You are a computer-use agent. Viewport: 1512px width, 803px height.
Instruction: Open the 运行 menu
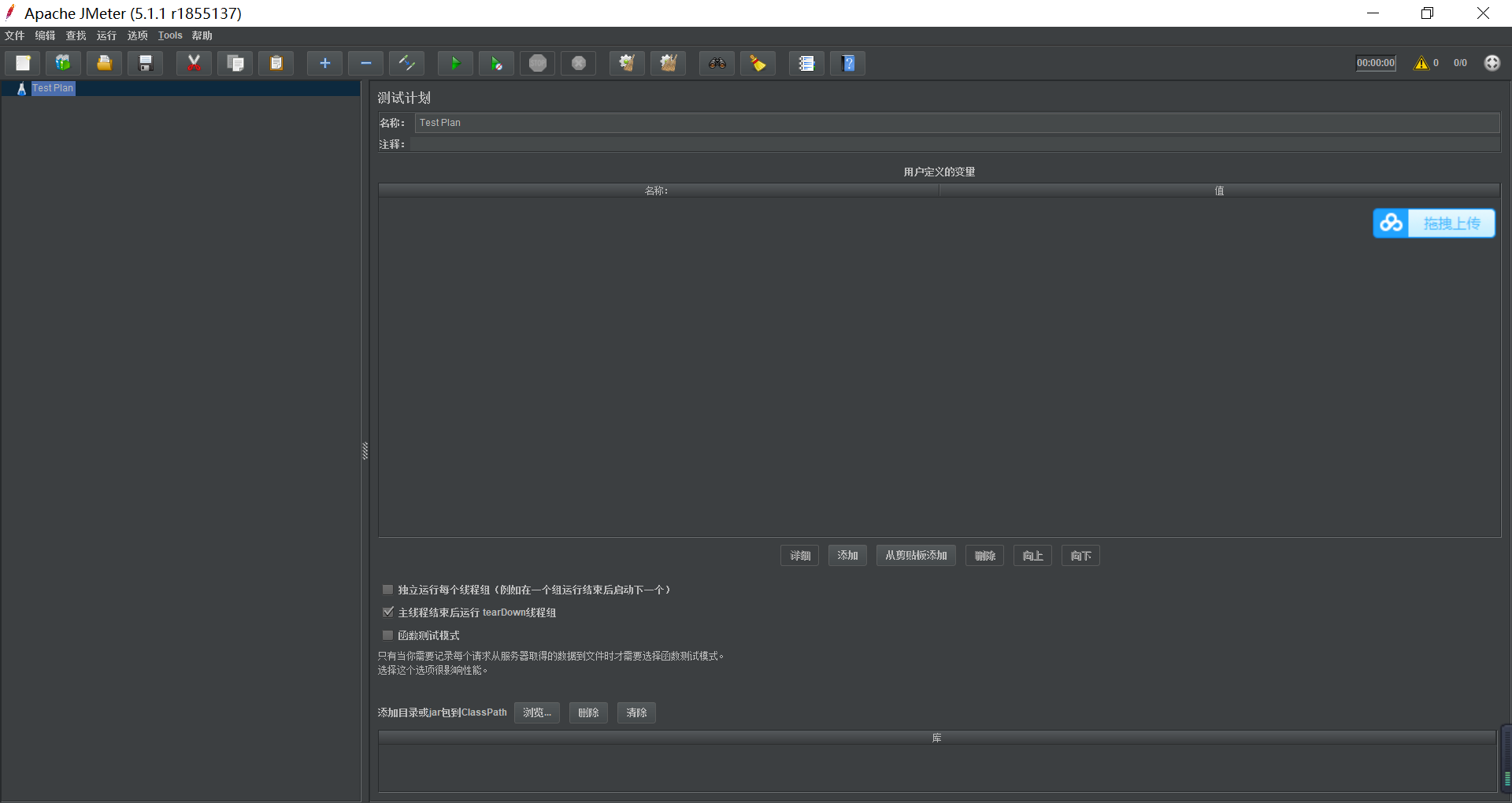[106, 35]
